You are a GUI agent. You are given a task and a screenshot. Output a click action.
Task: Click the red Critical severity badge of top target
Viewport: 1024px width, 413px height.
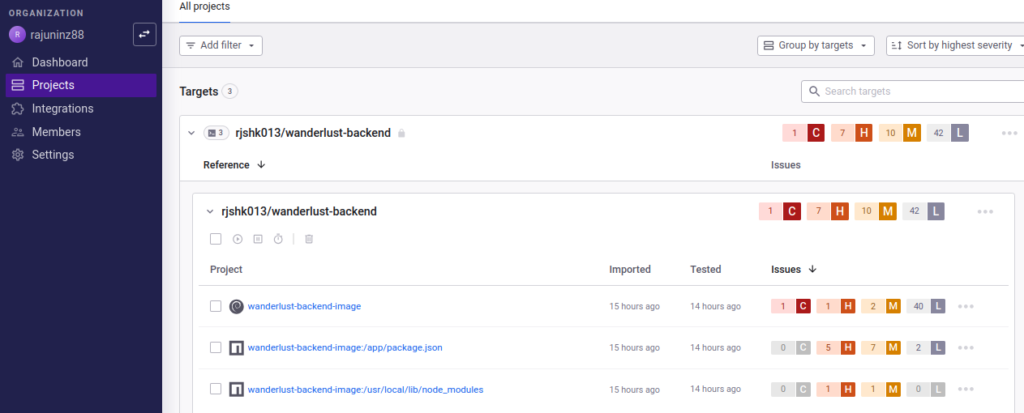tap(815, 133)
